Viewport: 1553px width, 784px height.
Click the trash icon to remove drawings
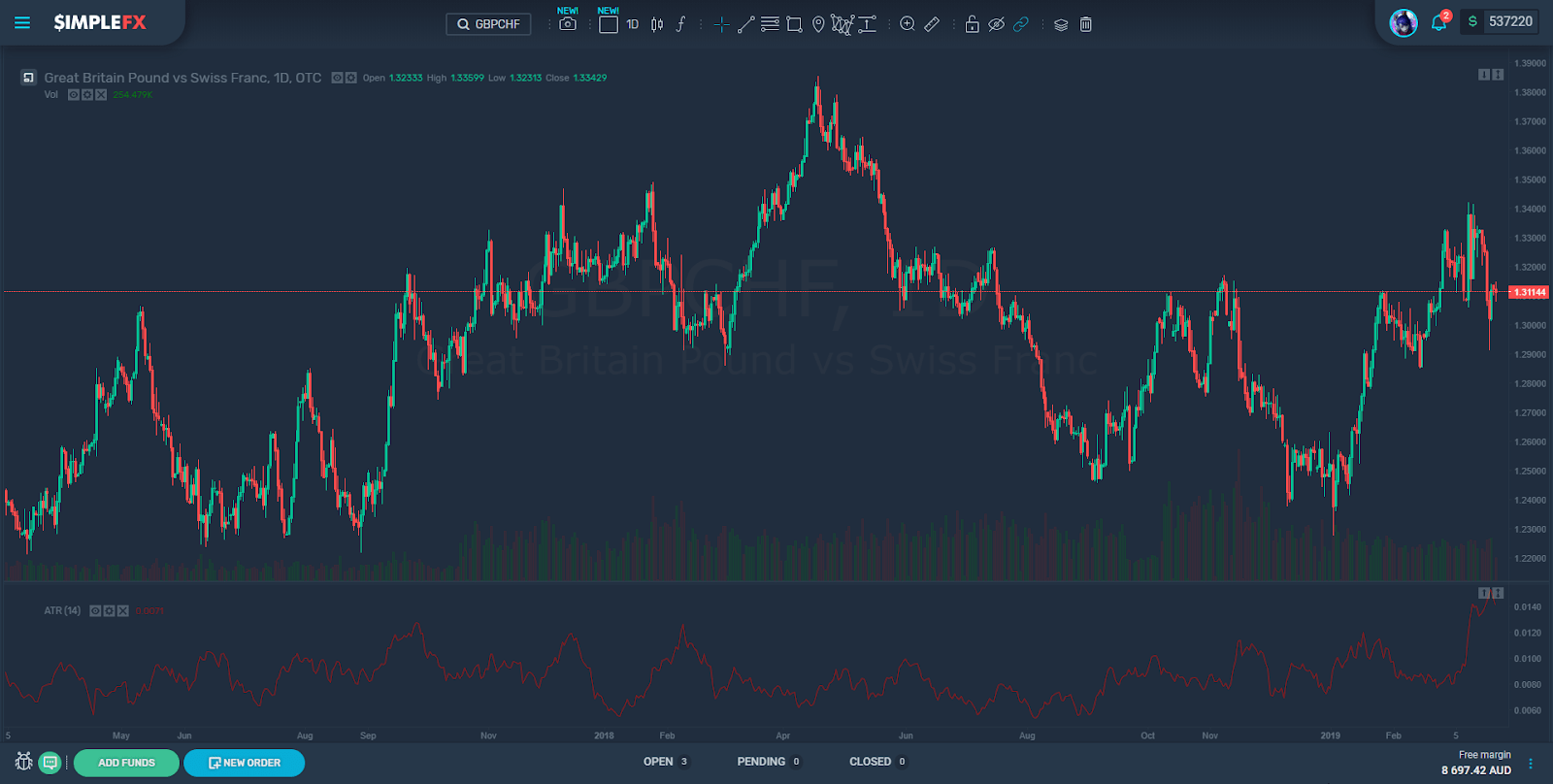[1086, 24]
